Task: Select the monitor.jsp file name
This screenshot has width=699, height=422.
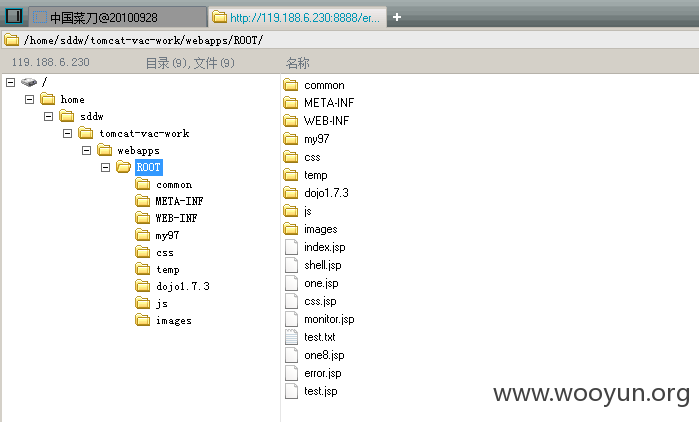Action: [x=329, y=320]
